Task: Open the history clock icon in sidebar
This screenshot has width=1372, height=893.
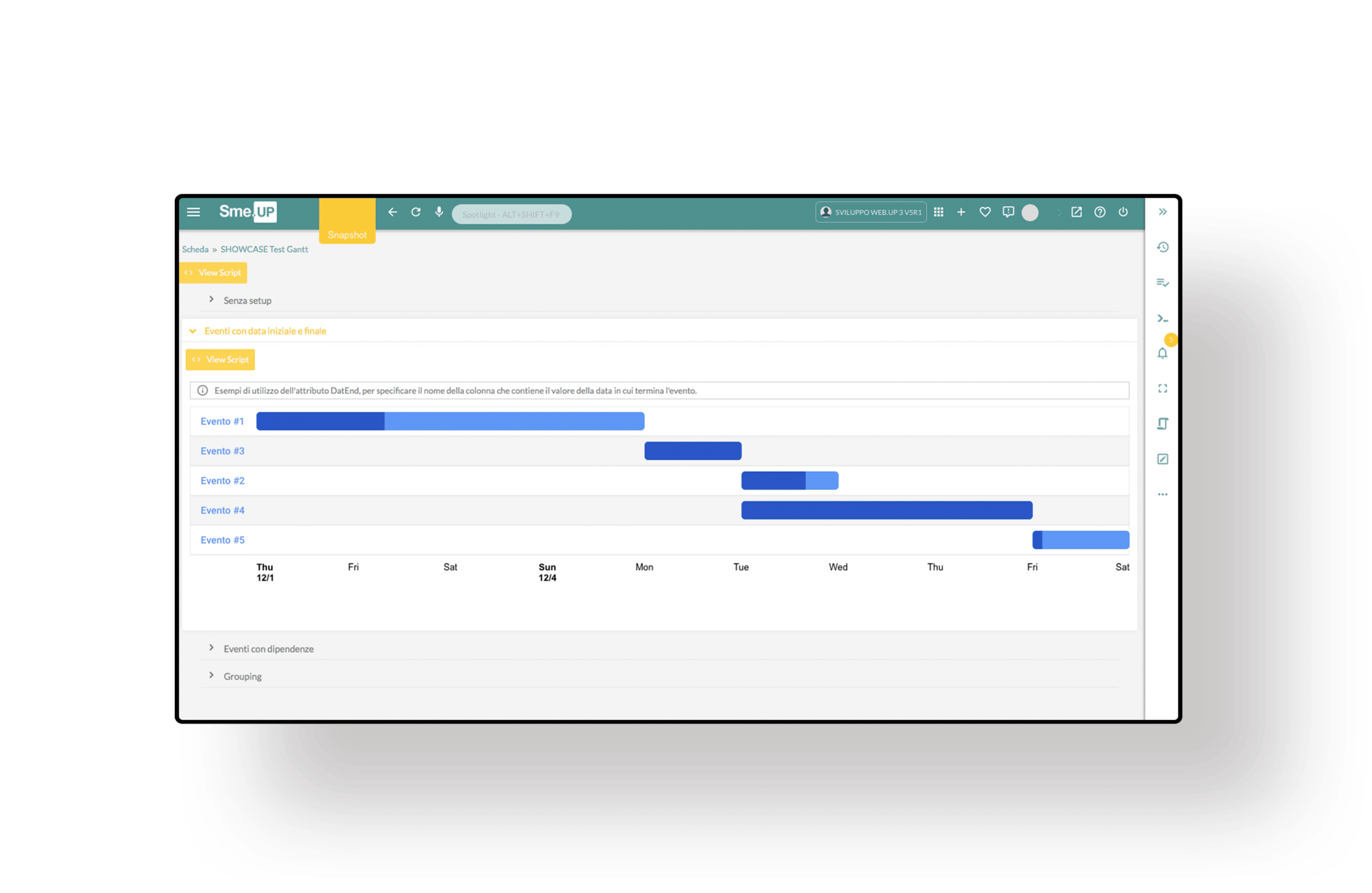Action: point(1162,247)
